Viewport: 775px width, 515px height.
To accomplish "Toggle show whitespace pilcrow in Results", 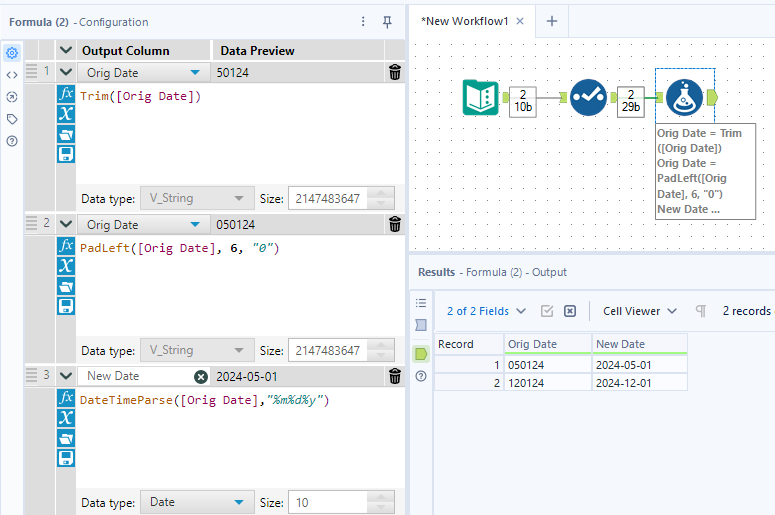I will click(x=701, y=311).
